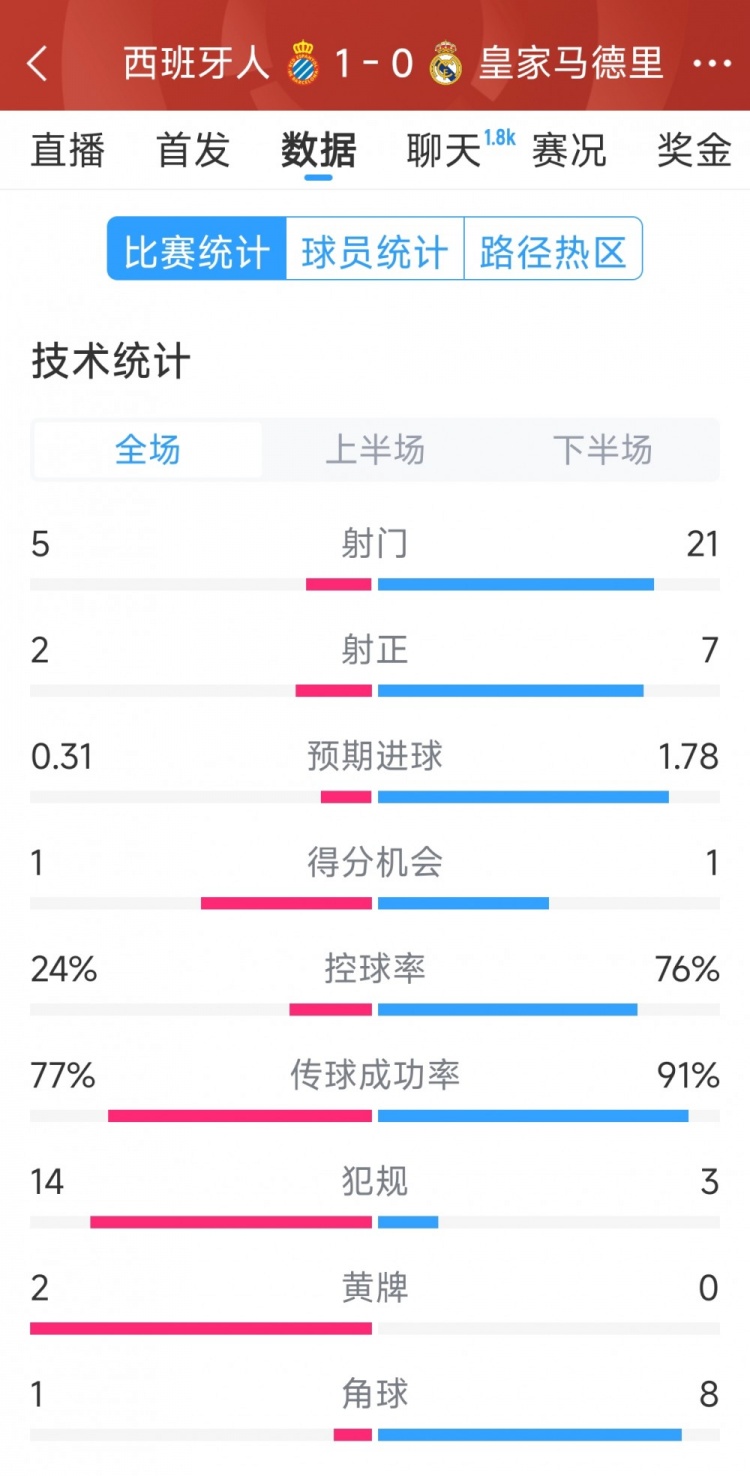Switch to the 直播 tab
The image size is (750, 1476).
[x=68, y=150]
